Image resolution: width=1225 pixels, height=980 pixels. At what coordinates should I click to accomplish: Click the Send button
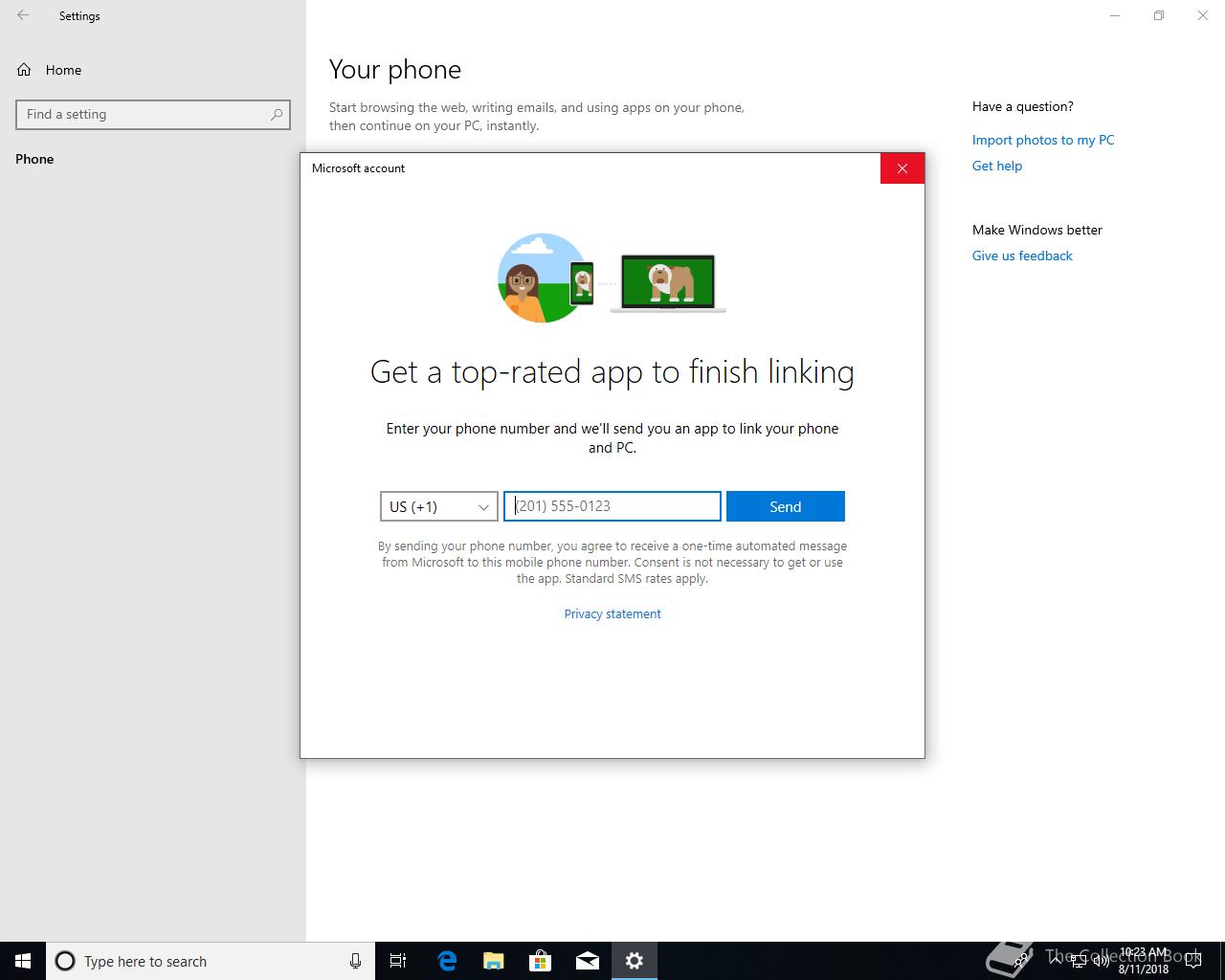[x=786, y=506]
